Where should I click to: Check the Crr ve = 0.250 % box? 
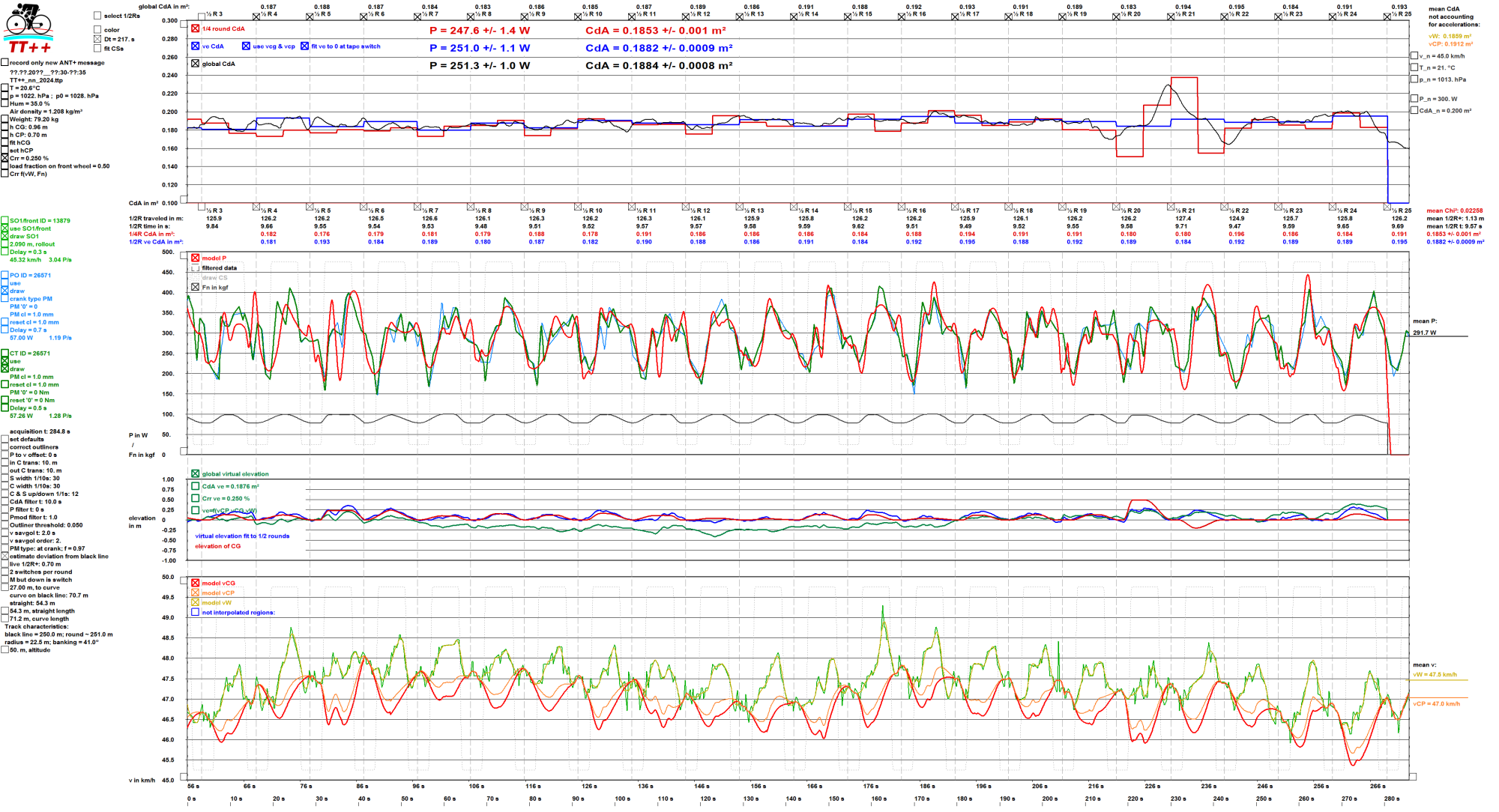[x=195, y=499]
